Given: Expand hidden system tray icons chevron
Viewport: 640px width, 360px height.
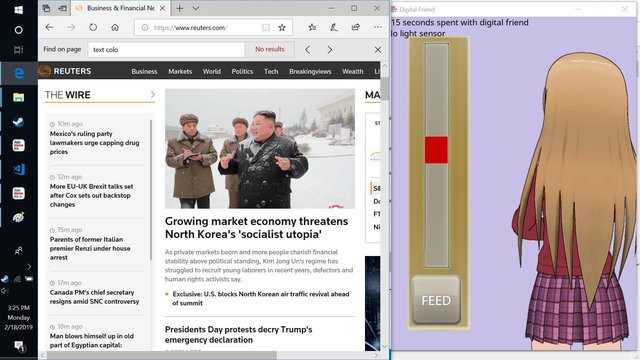Looking at the screenshot, I should point(29,267).
